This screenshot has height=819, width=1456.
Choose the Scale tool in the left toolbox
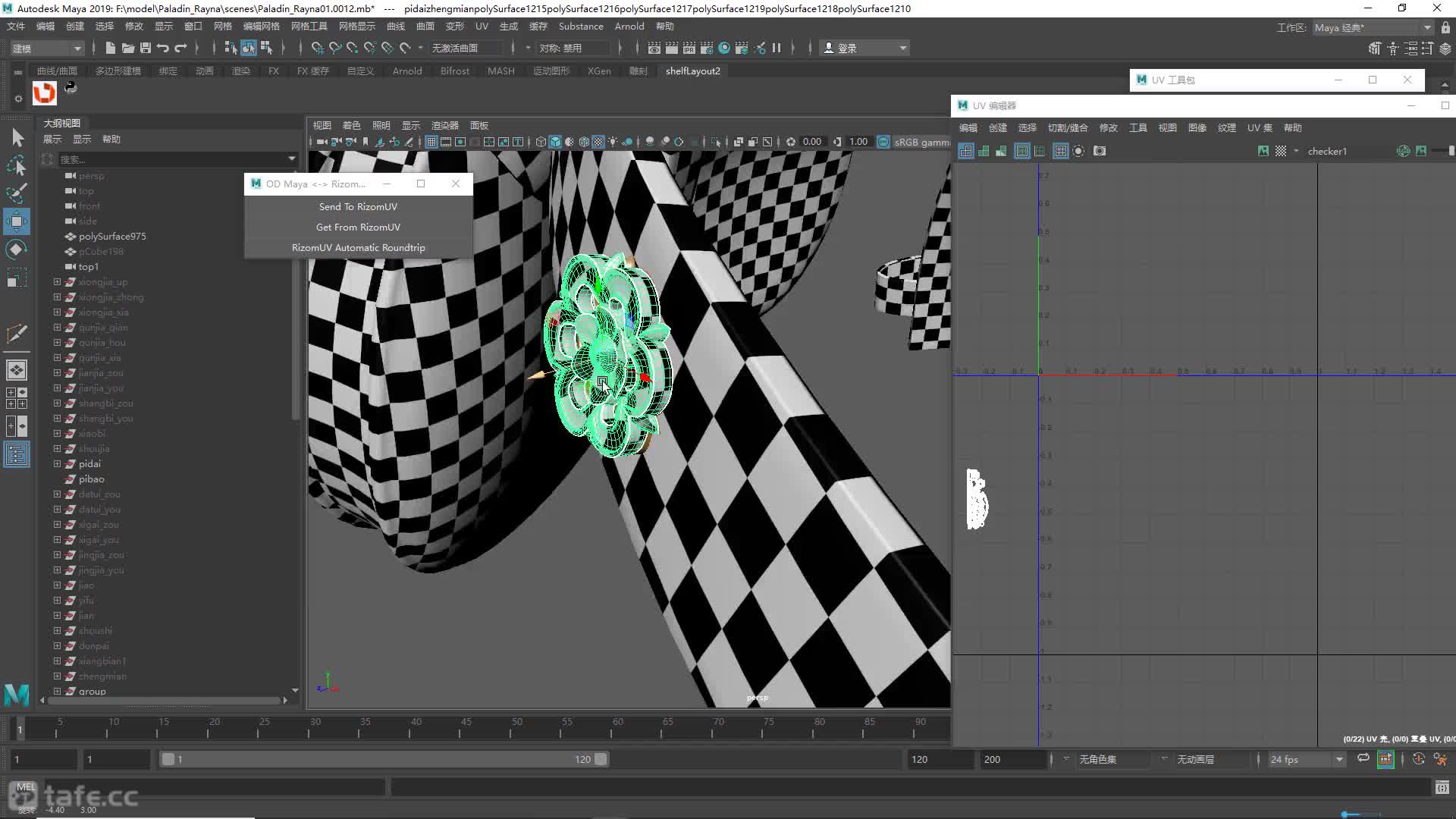tap(17, 278)
